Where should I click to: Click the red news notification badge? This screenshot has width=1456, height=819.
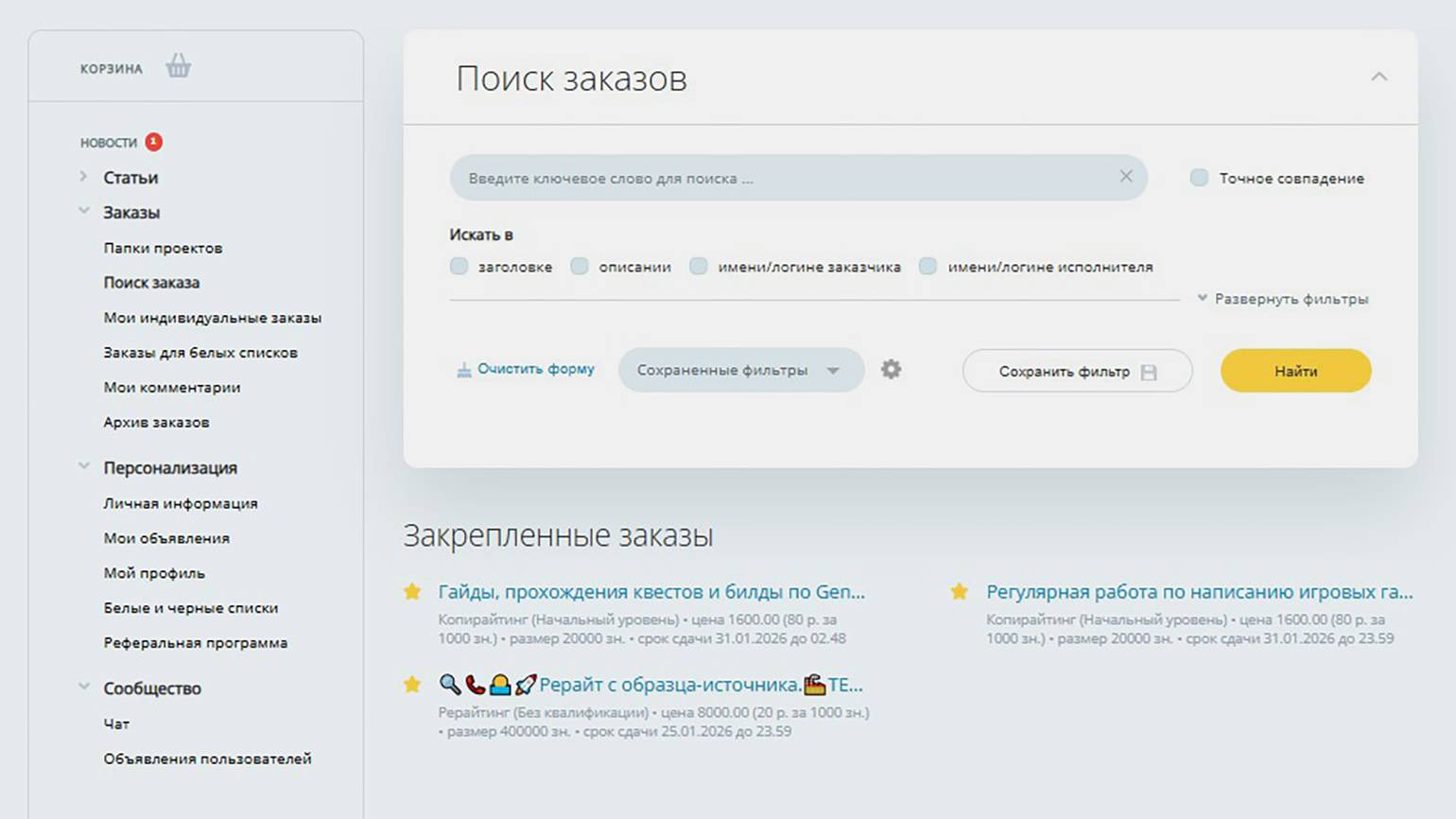(153, 142)
